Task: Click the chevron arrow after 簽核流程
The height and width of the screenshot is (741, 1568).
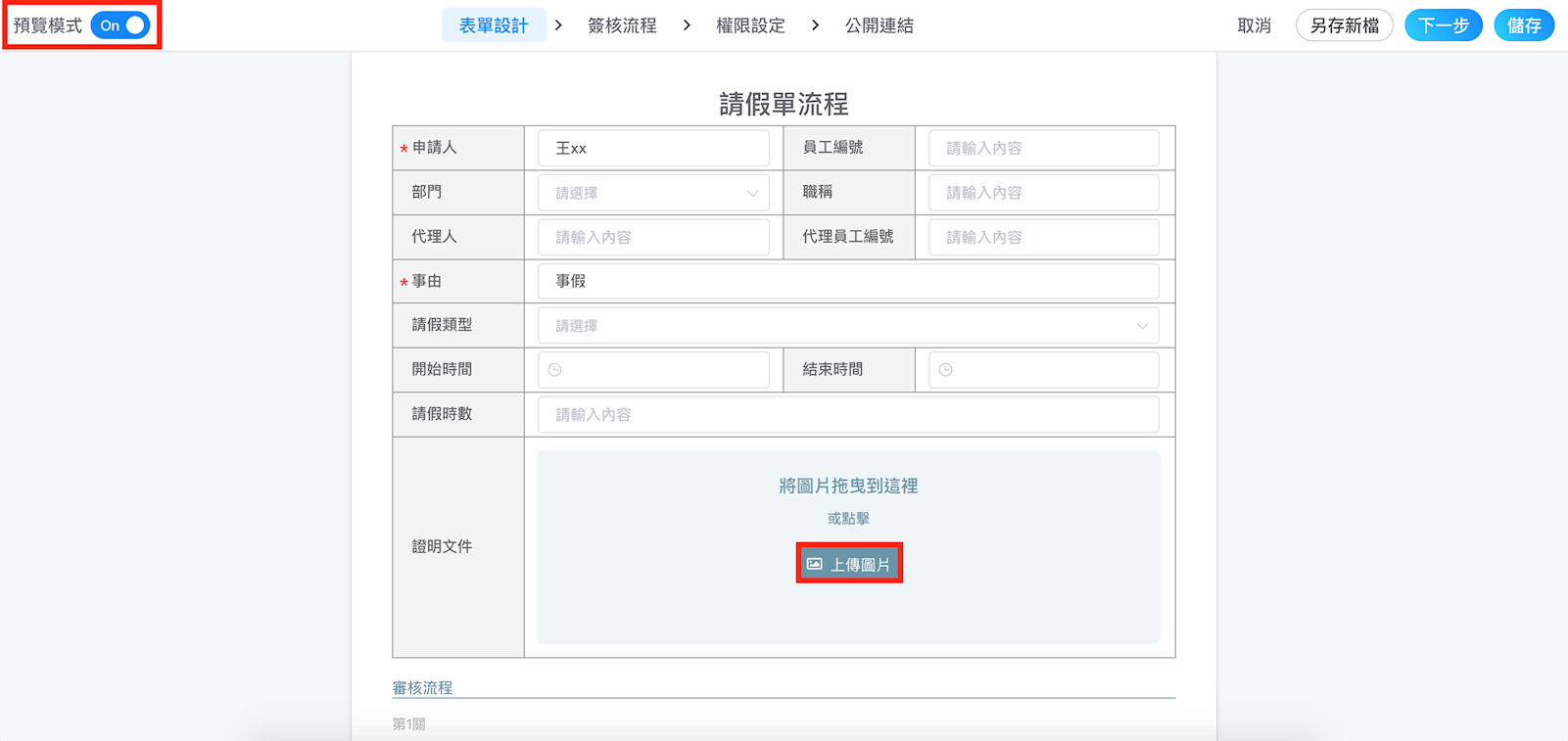Action: pyautogui.click(x=687, y=25)
